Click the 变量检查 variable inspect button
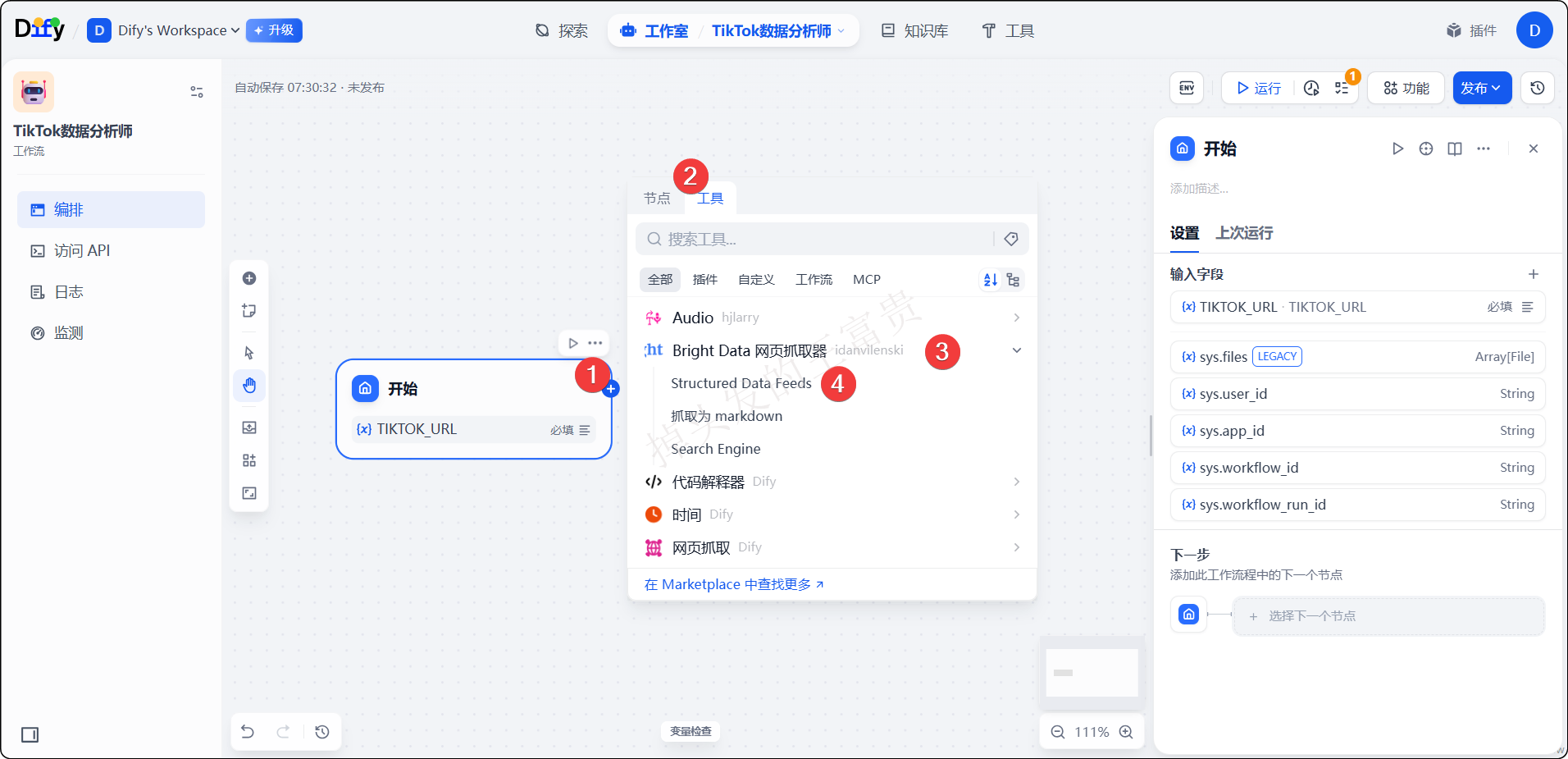 tap(691, 731)
